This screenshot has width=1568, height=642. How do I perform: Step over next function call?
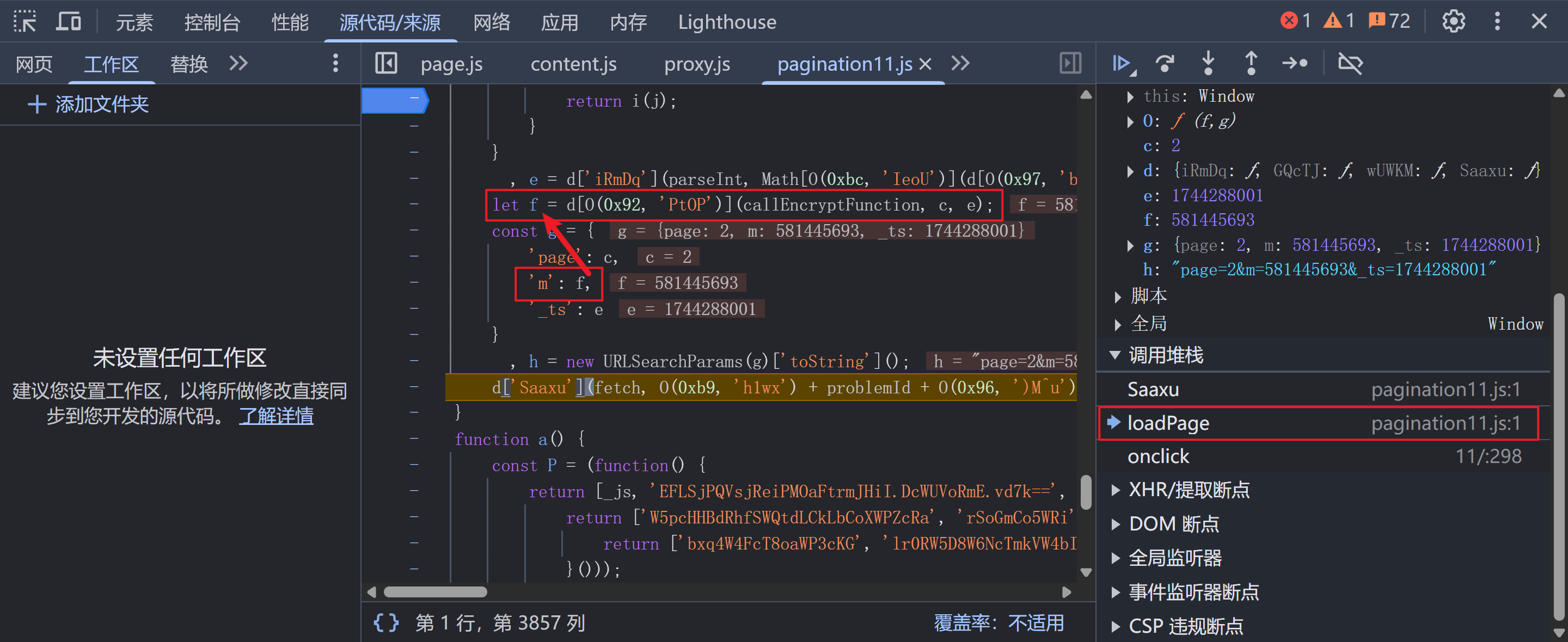[x=1165, y=63]
